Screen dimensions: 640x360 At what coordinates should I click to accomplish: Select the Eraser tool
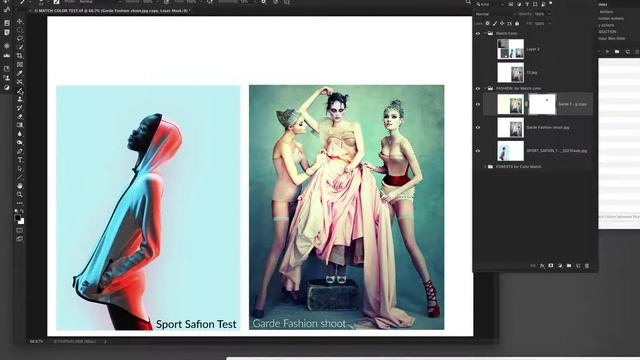coord(20,116)
